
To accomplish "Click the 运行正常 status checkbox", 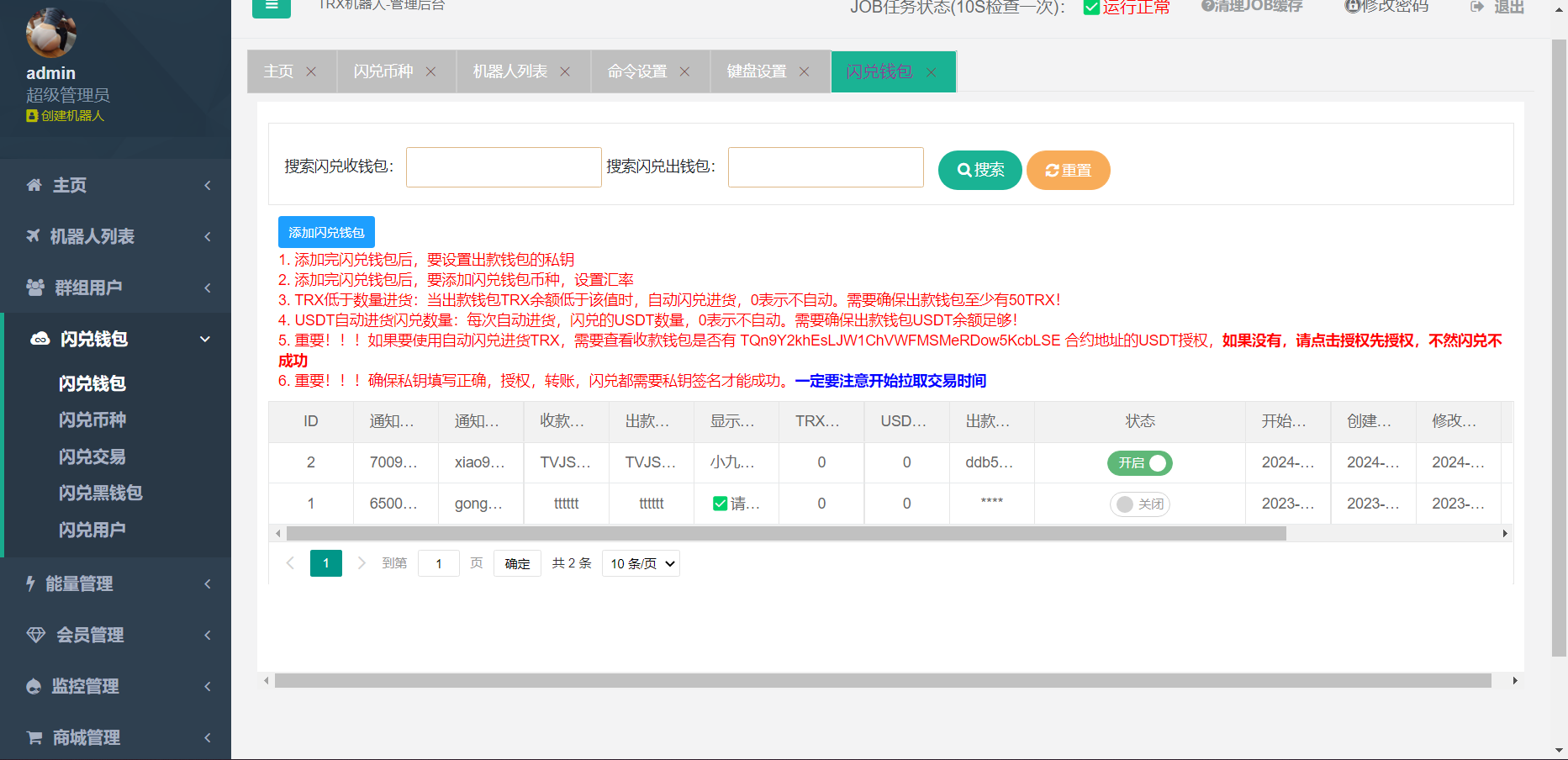I will click(1091, 8).
